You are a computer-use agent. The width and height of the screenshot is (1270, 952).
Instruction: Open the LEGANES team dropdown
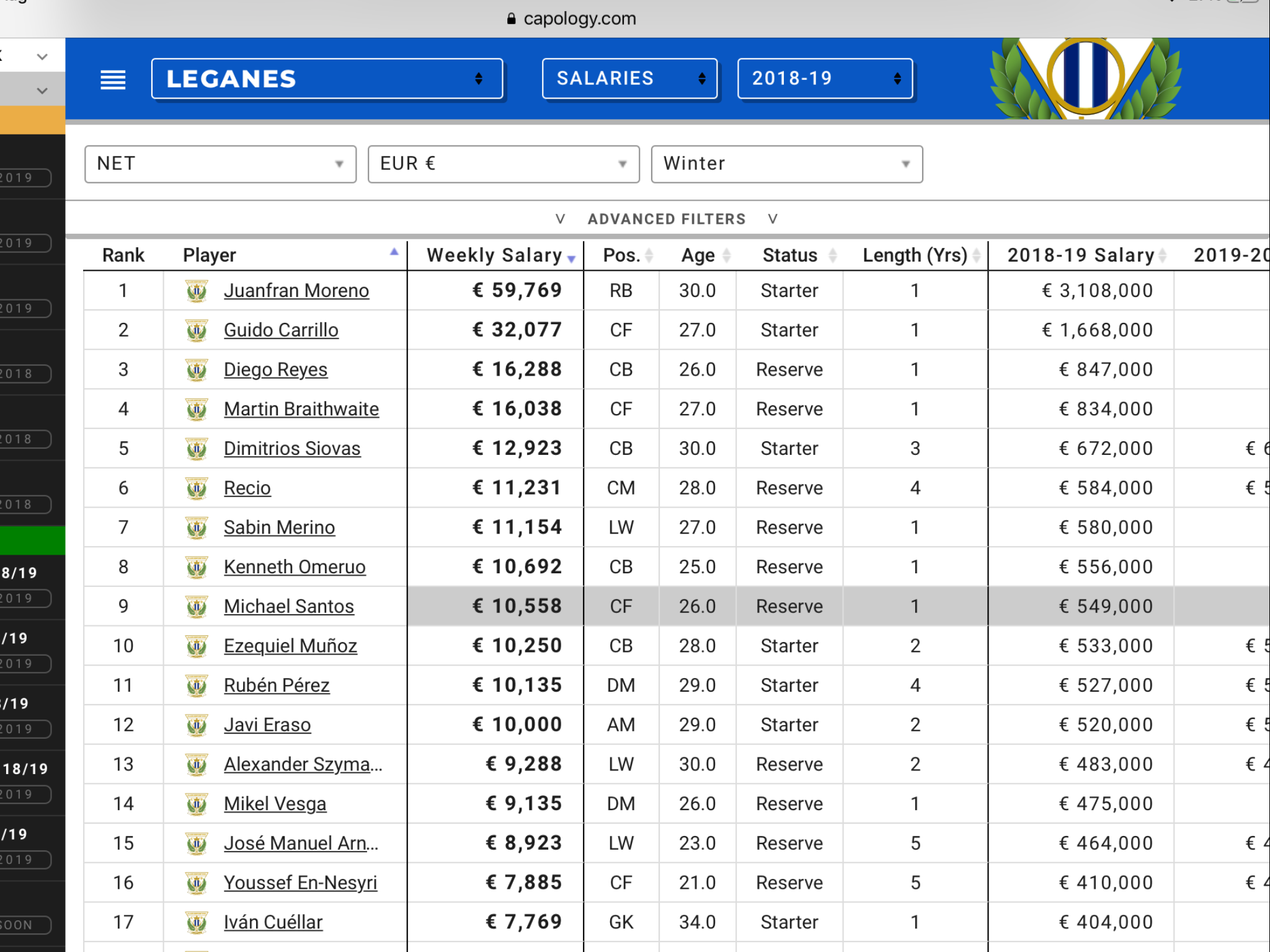(327, 79)
